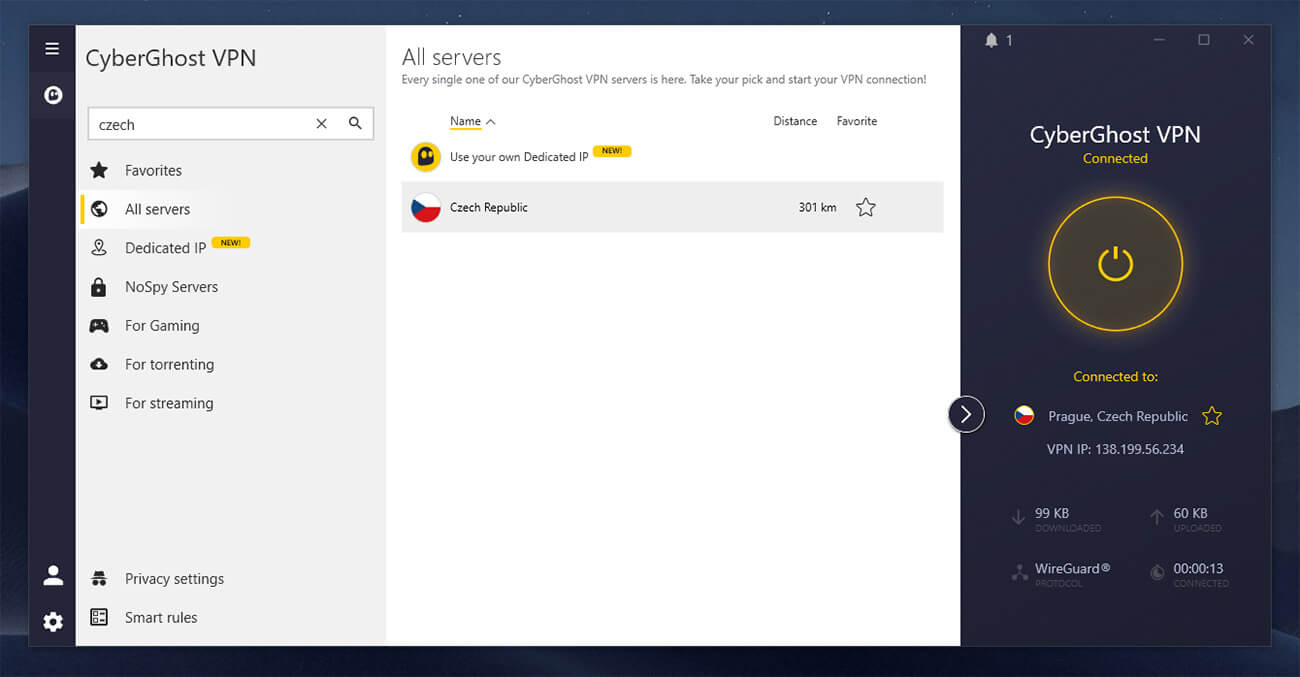Click the Dedicated IP pin icon
This screenshot has height=677, width=1300.
click(x=99, y=248)
